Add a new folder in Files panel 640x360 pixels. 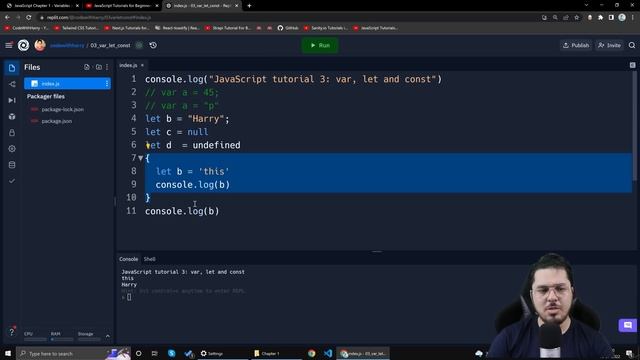pos(98,67)
